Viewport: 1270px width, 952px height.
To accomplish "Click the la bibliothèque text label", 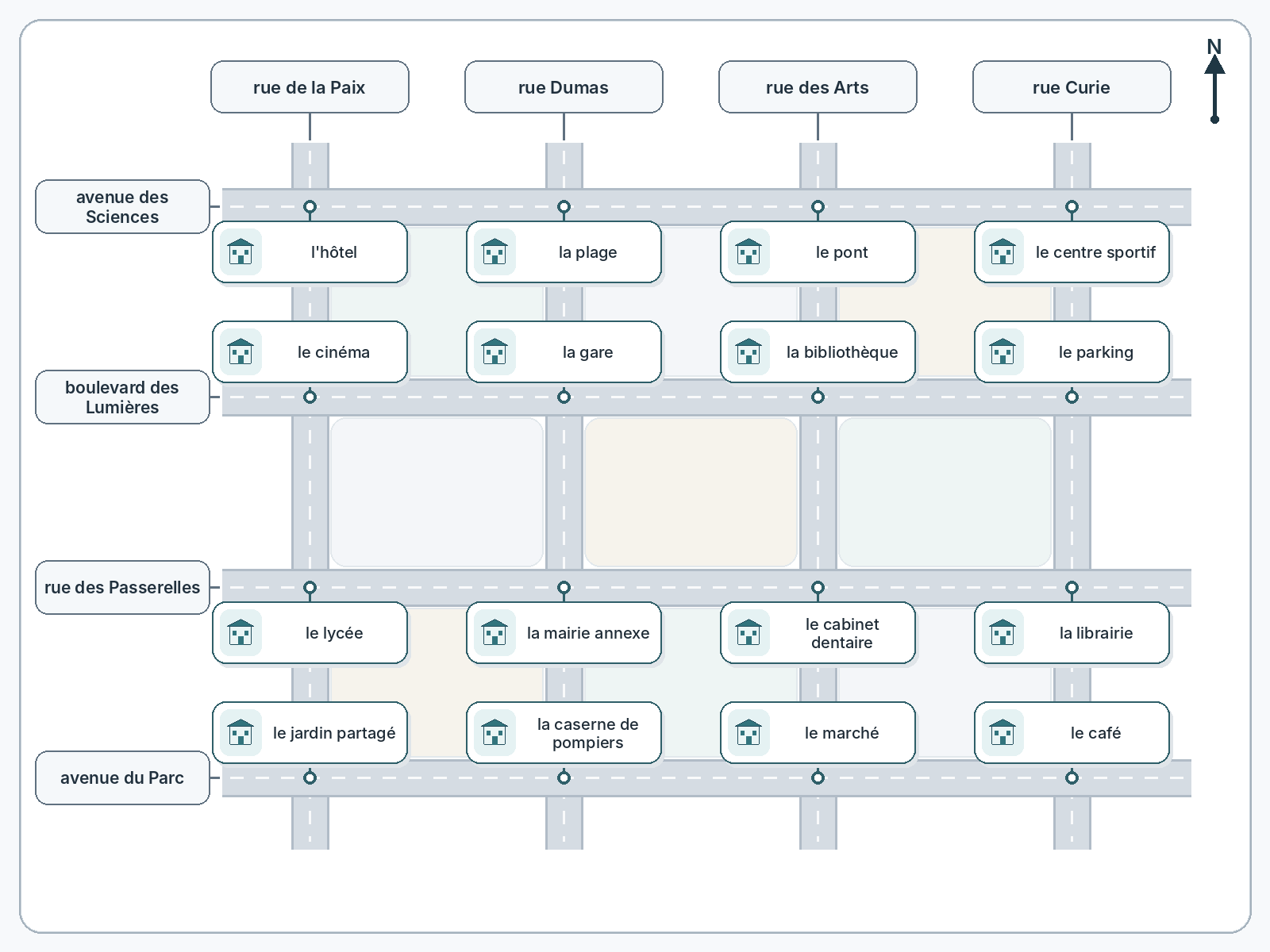I will point(842,352).
